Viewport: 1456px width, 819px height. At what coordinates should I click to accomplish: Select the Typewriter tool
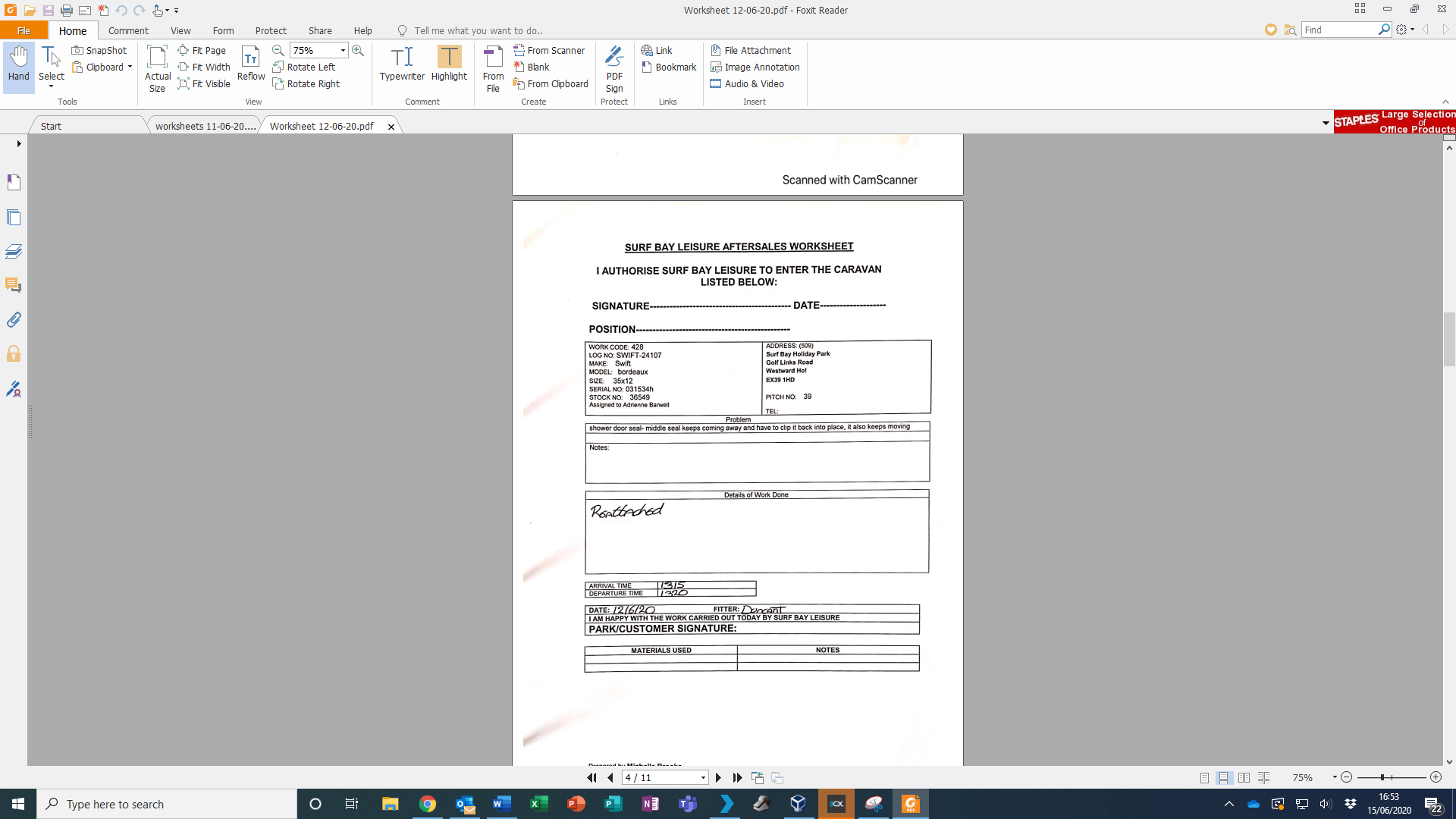pos(402,64)
